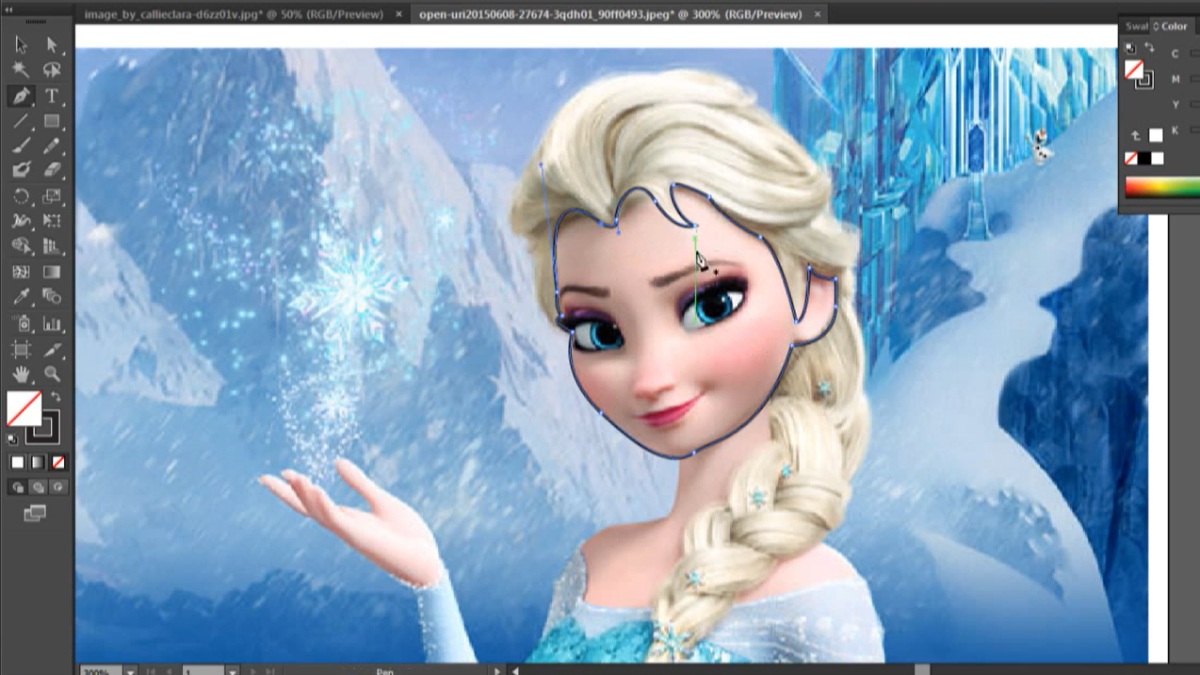Select the Pen tool

click(x=21, y=95)
